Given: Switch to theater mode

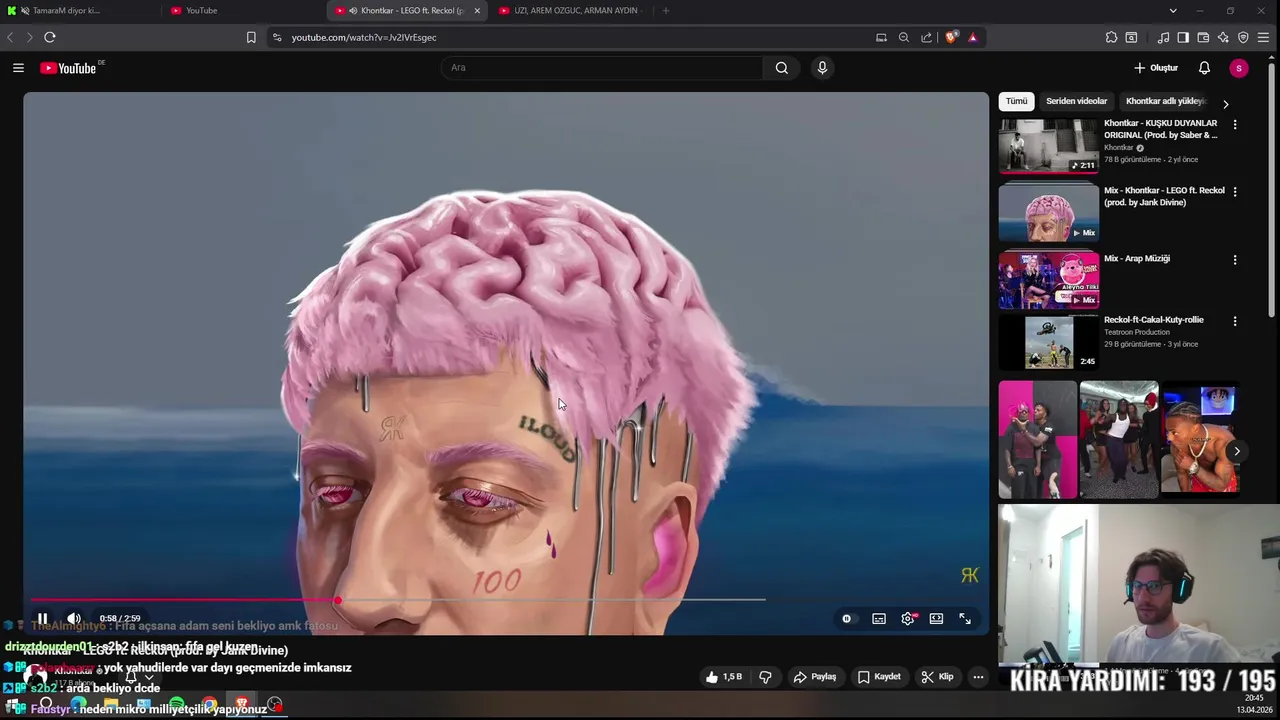Looking at the screenshot, I should coord(936,619).
